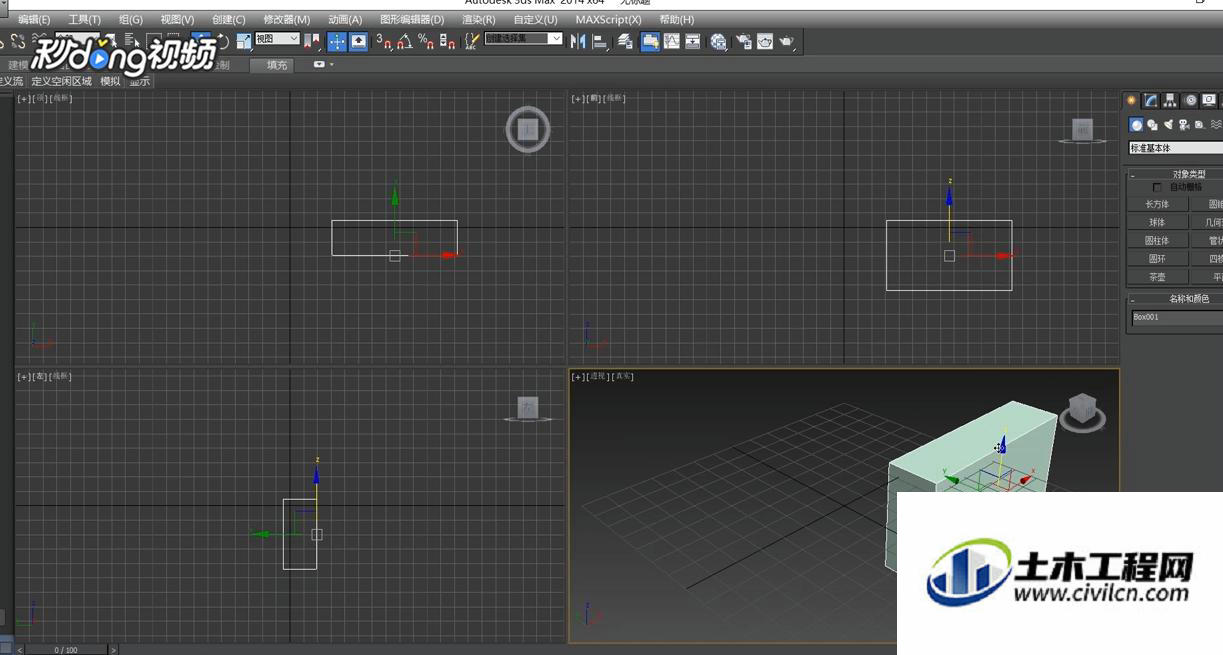Toggle the Percent Snap button

tap(426, 41)
